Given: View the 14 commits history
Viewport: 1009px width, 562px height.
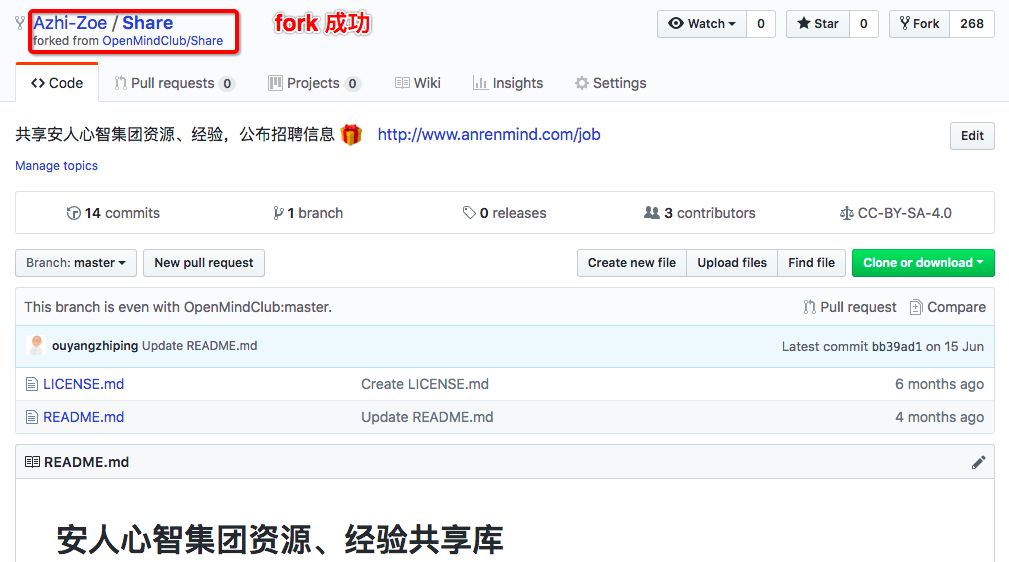Looking at the screenshot, I should tap(113, 213).
